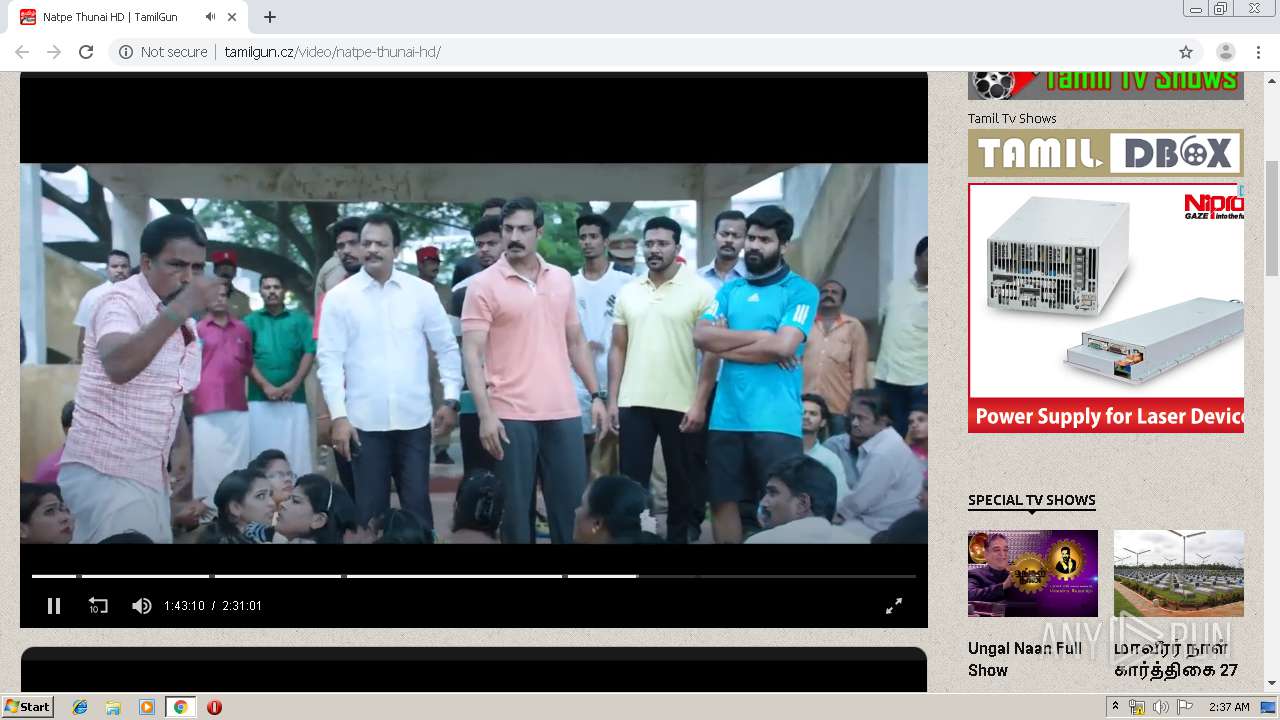Click video frame to toggle playback
This screenshot has width=1280, height=720.
coord(474,353)
